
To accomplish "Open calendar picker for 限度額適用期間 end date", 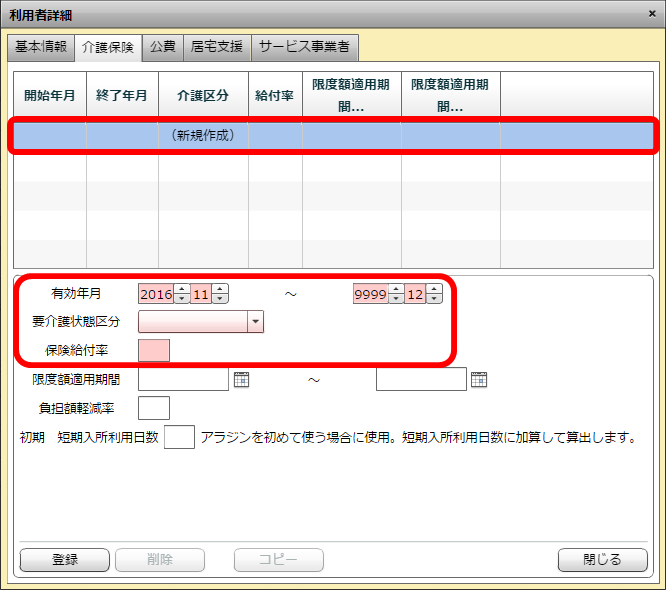I will (x=478, y=379).
